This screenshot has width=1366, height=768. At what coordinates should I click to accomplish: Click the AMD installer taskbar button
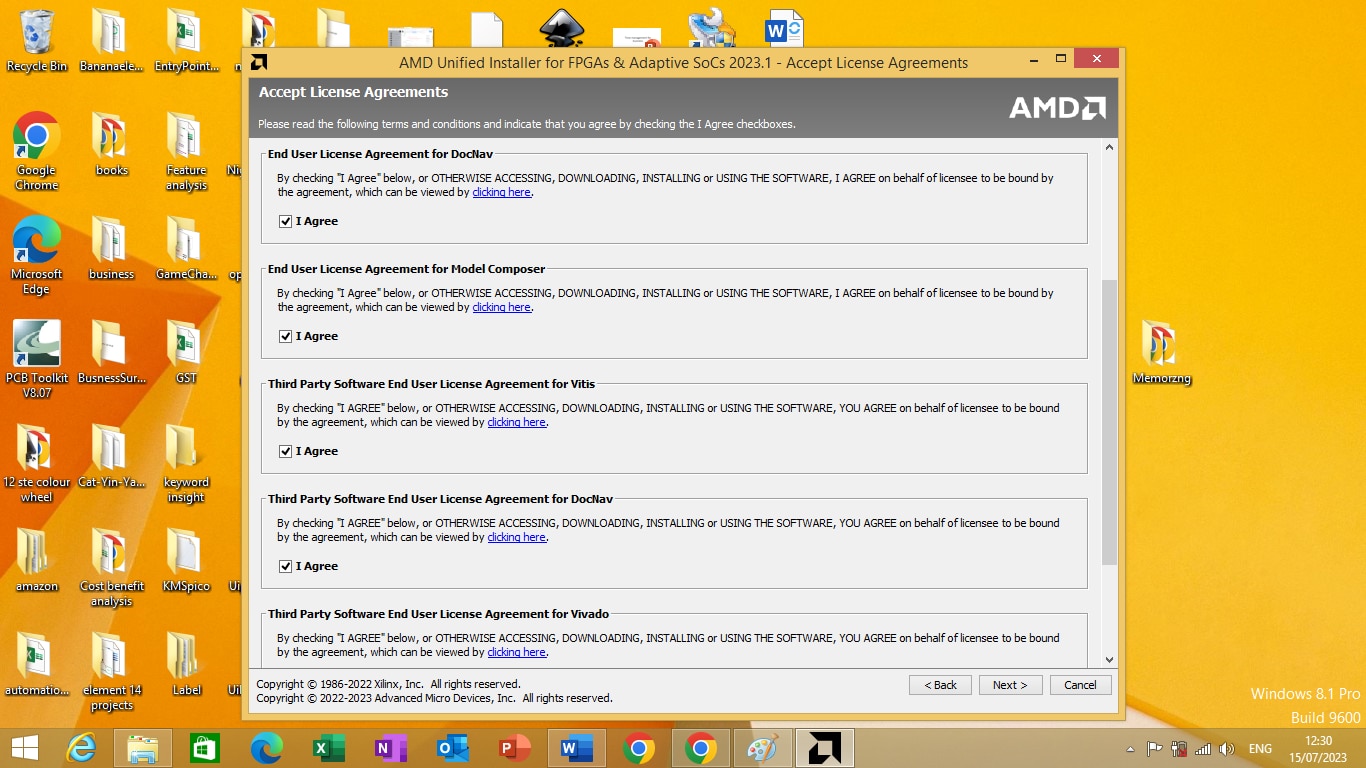[x=825, y=748]
